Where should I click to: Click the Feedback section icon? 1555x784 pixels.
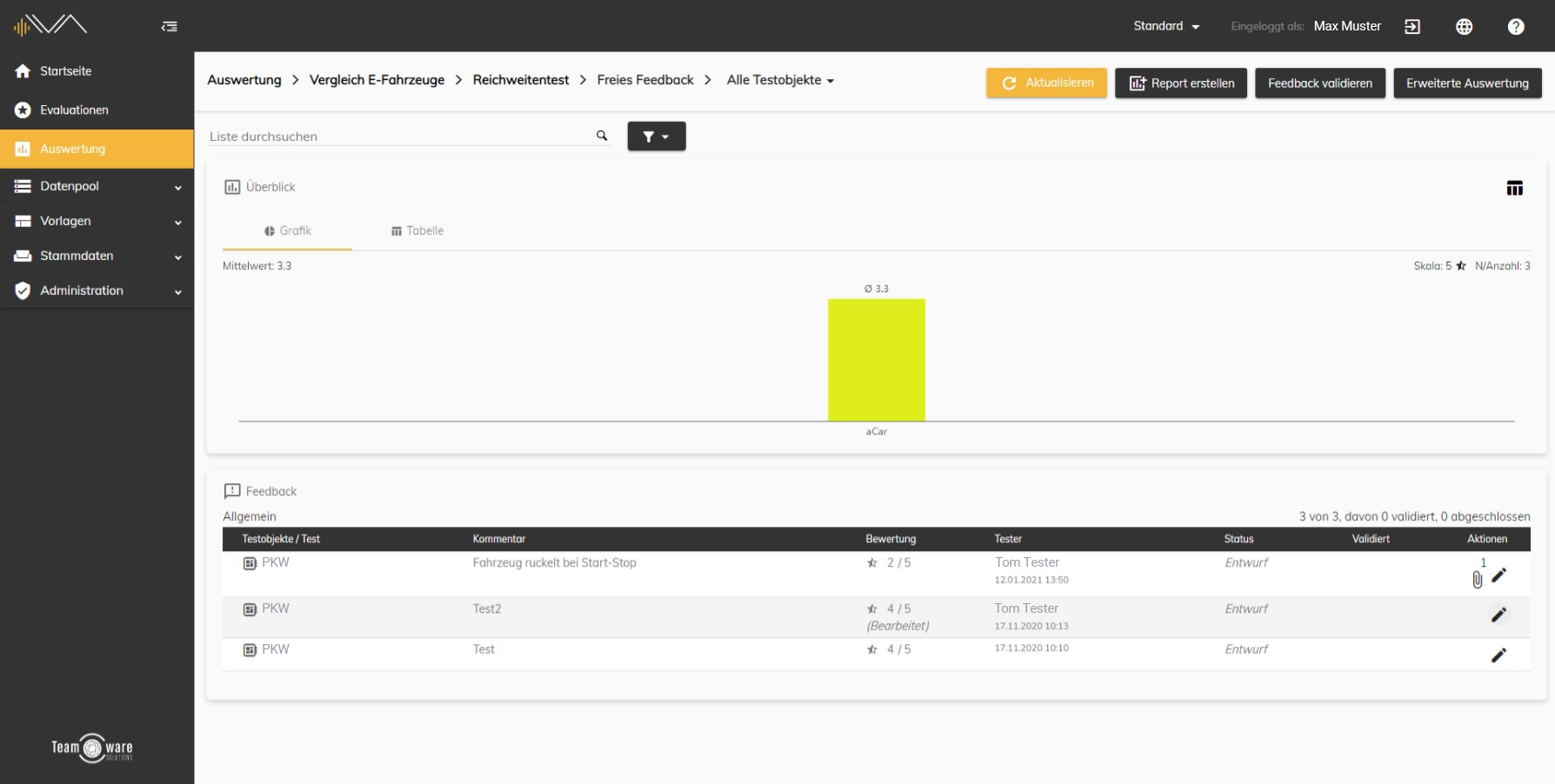232,491
